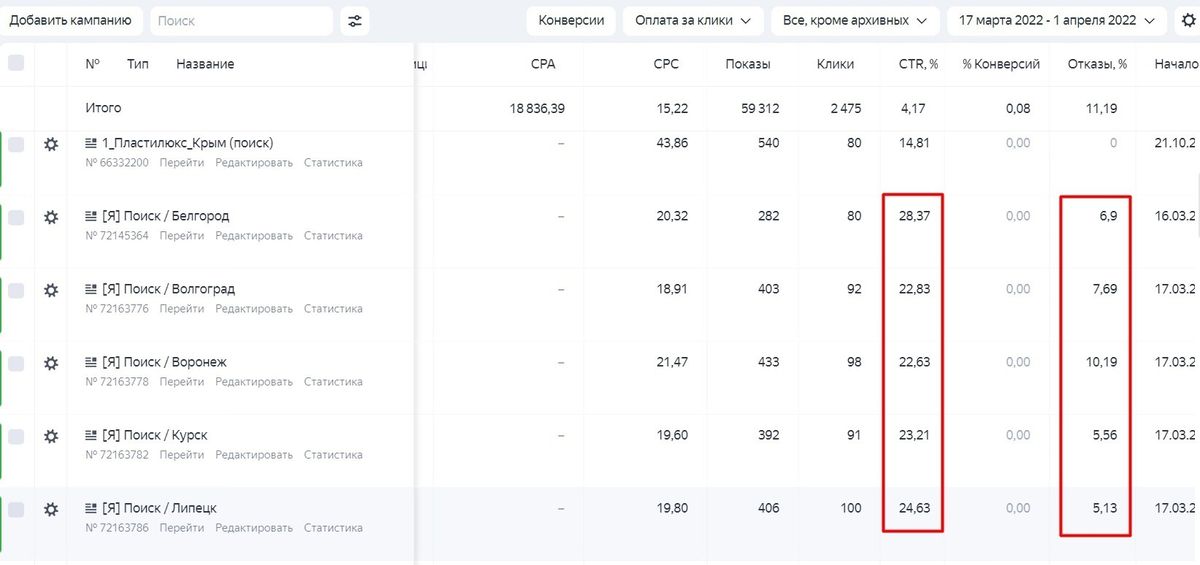Screen dimensions: 1200x565
Task: Click Перейти under Поиск / Воронеж
Action: tap(181, 382)
